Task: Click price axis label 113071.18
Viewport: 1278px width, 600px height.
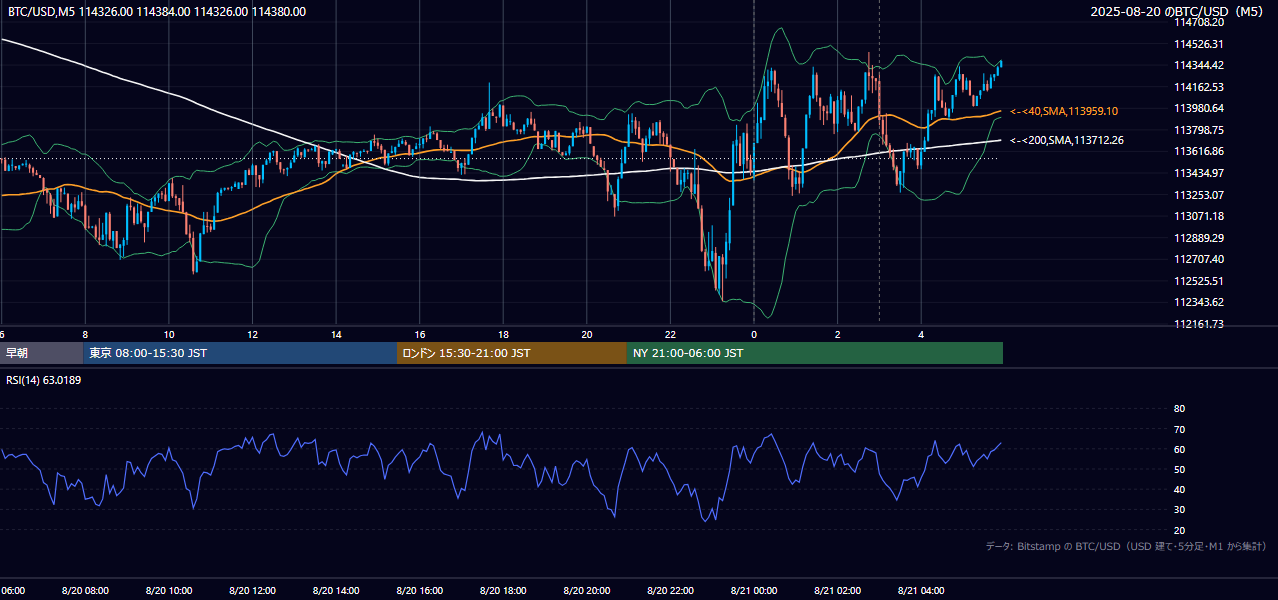Action: [x=1199, y=216]
